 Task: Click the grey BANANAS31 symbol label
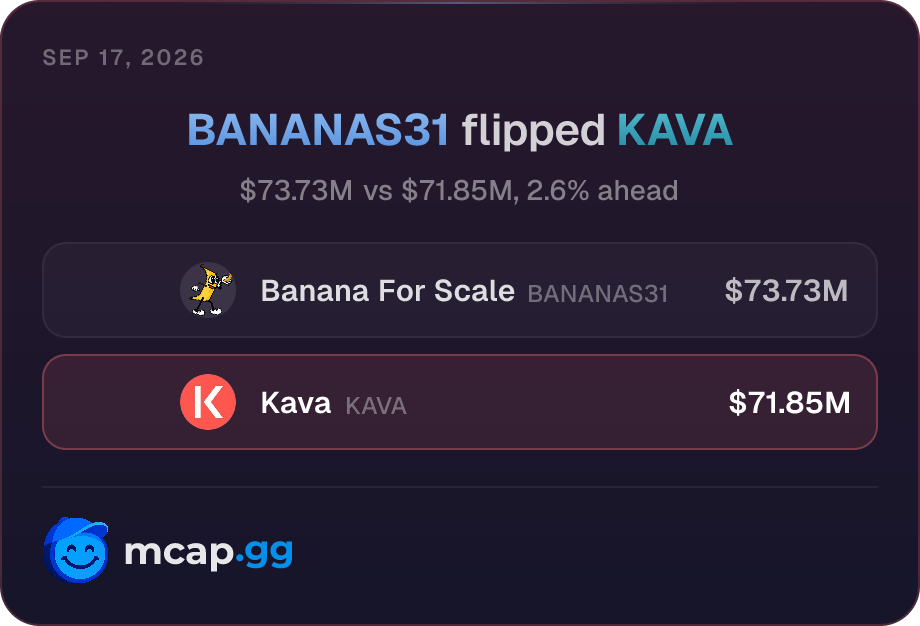coord(598,294)
